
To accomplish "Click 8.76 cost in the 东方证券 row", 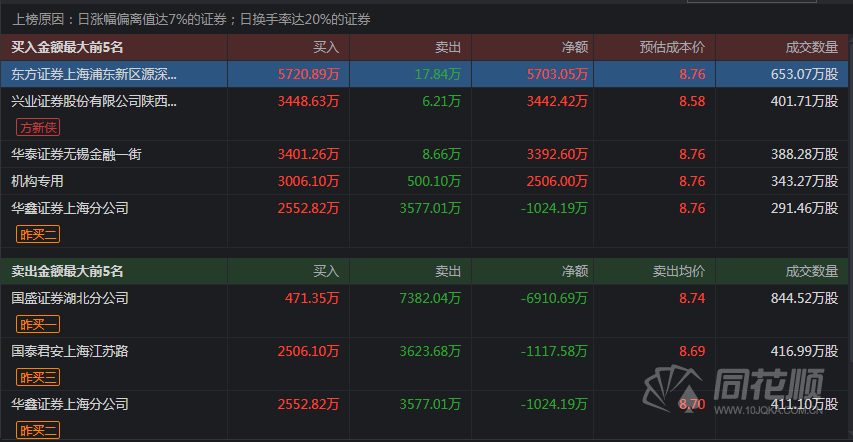I will click(692, 75).
